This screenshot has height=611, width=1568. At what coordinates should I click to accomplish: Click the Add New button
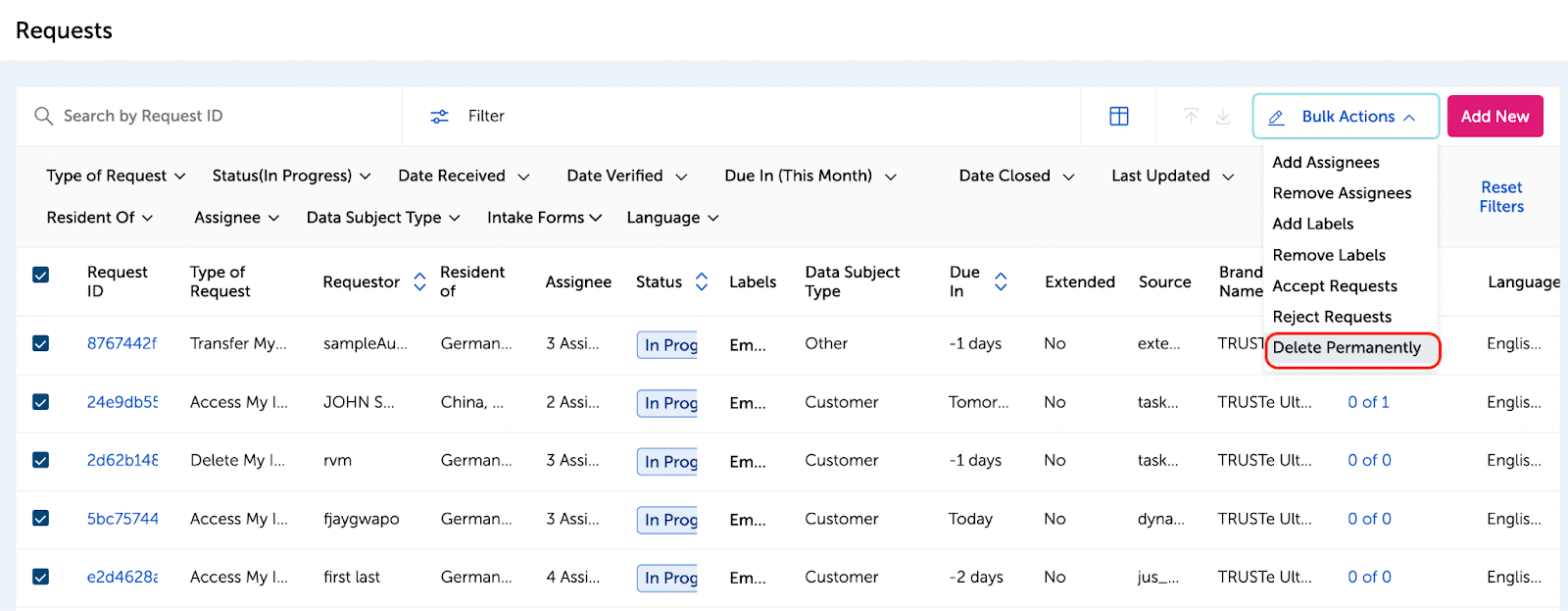coord(1494,116)
